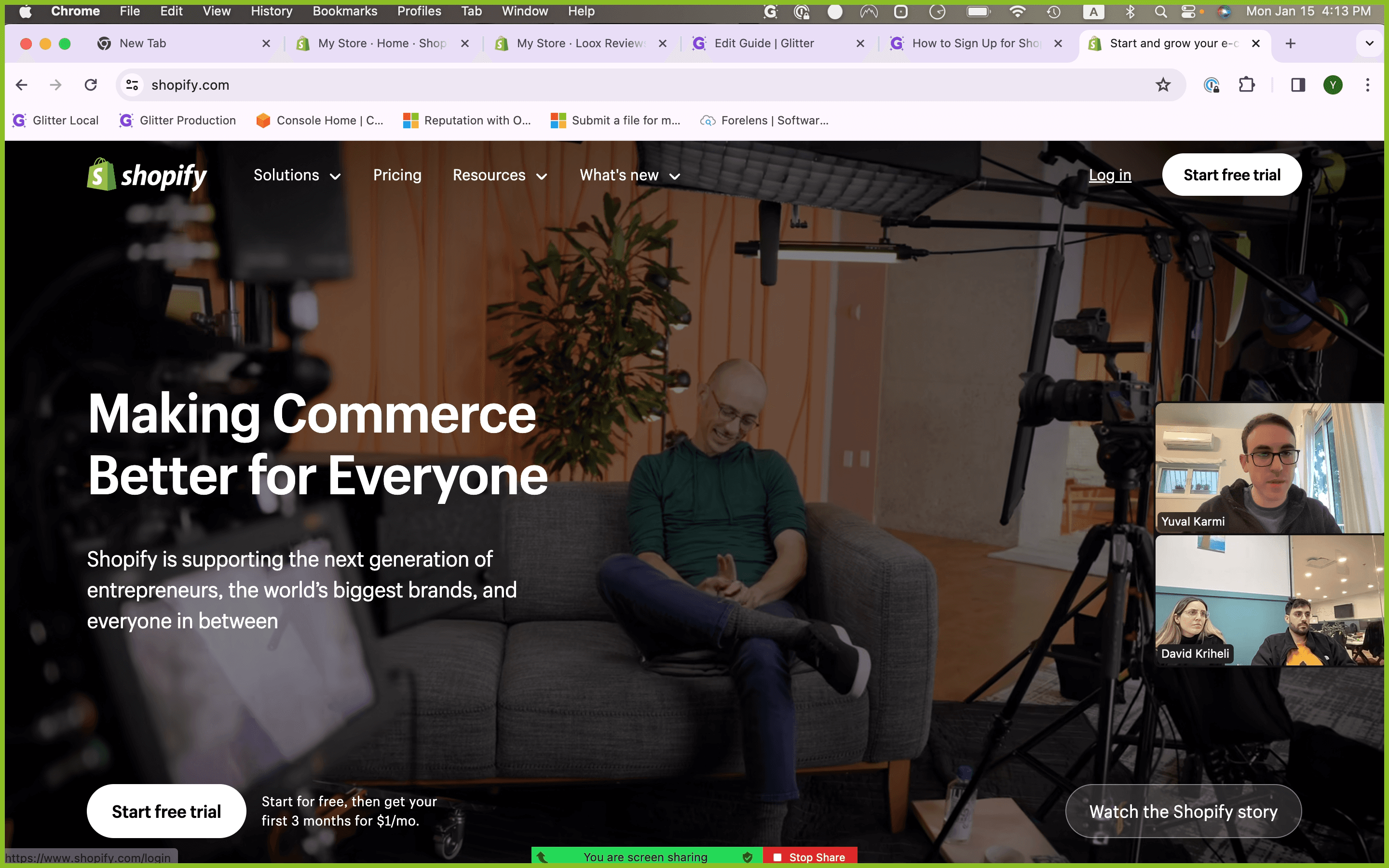Screen dimensions: 1389x868
Task: Open the Chrome File menu
Action: [x=130, y=12]
